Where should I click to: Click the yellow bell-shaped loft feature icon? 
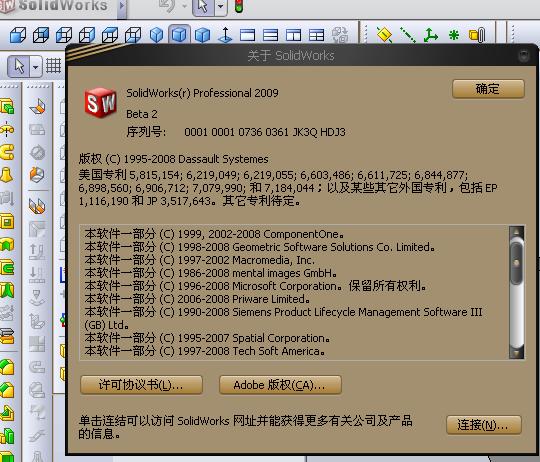7,175
